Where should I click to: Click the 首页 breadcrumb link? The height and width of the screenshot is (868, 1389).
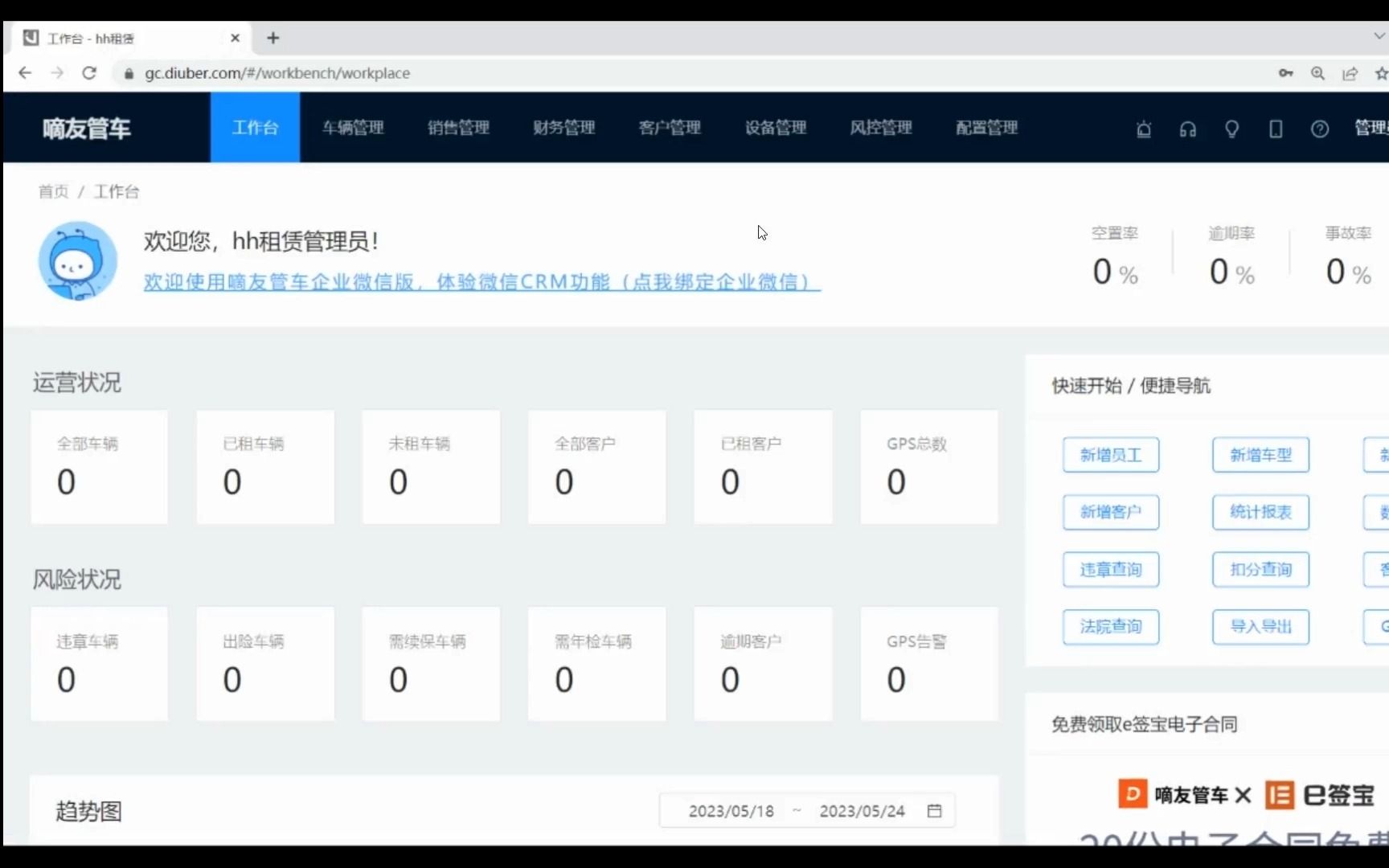(x=54, y=191)
